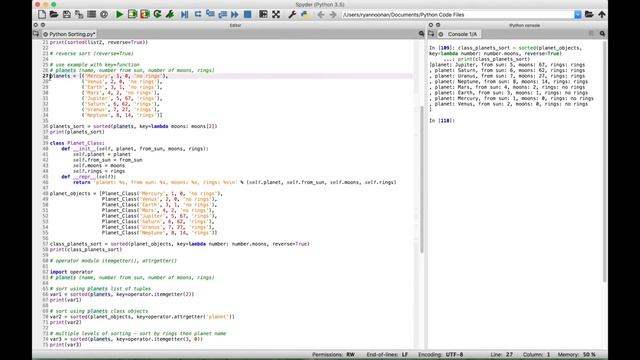Select the Python Sorting.py editor tab
This screenshot has width=640, height=360.
69,34
